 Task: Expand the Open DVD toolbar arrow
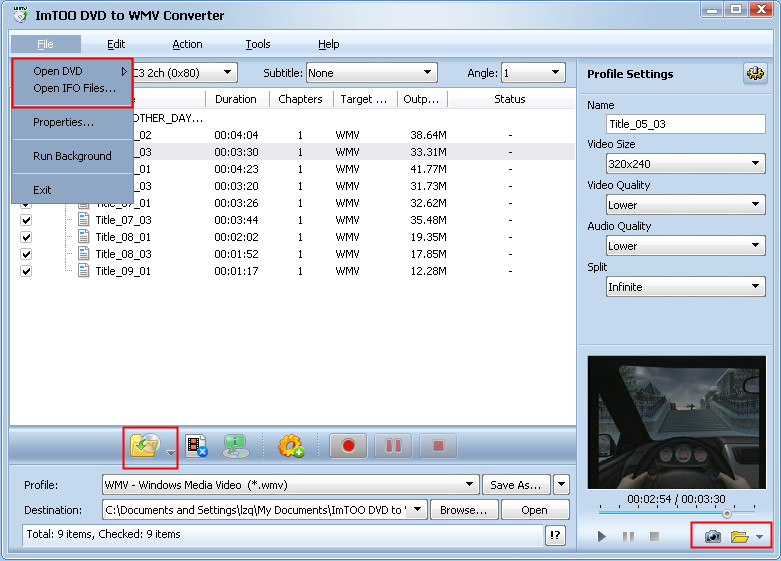[x=170, y=452]
